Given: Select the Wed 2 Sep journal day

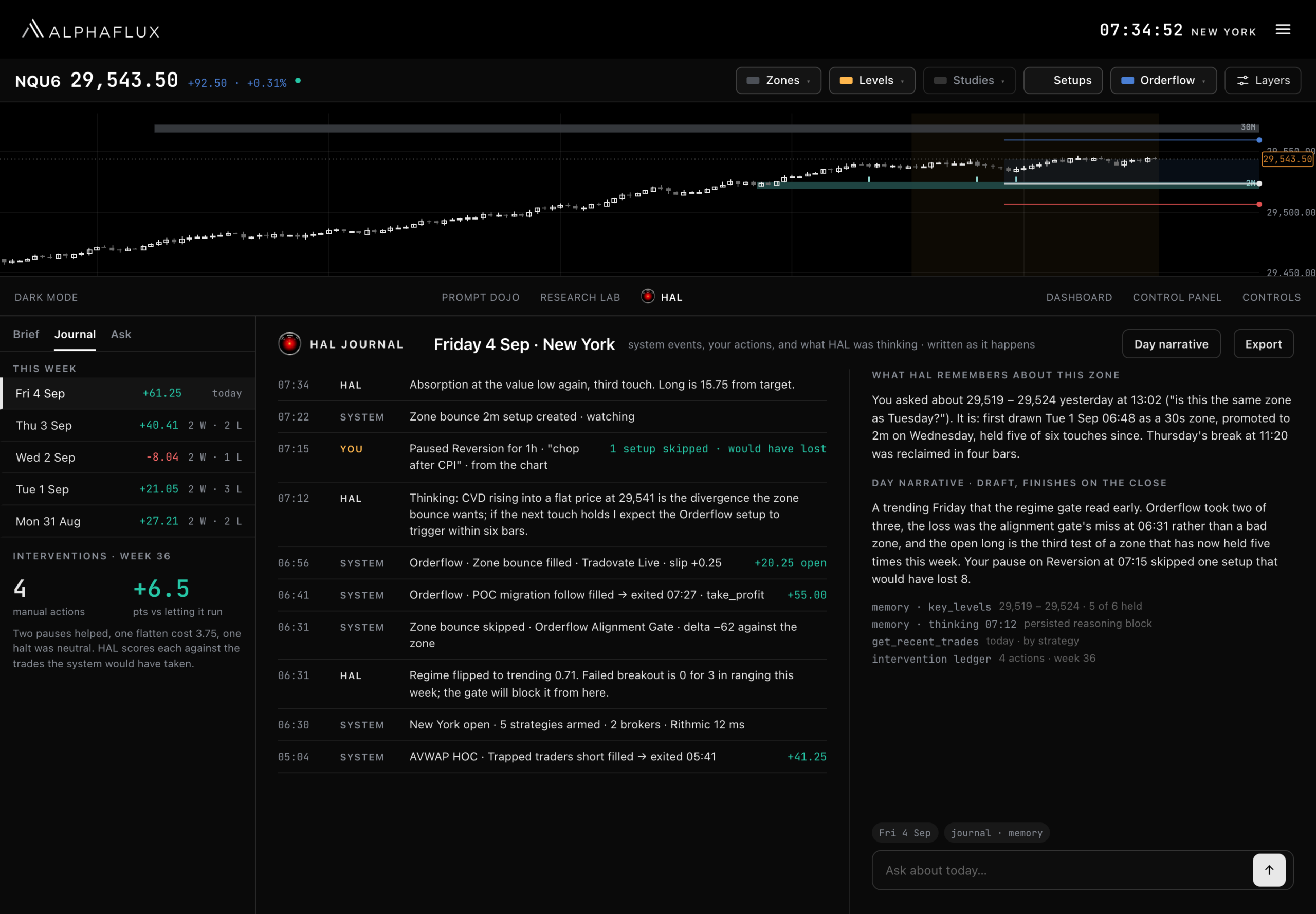Looking at the screenshot, I should 127,457.
